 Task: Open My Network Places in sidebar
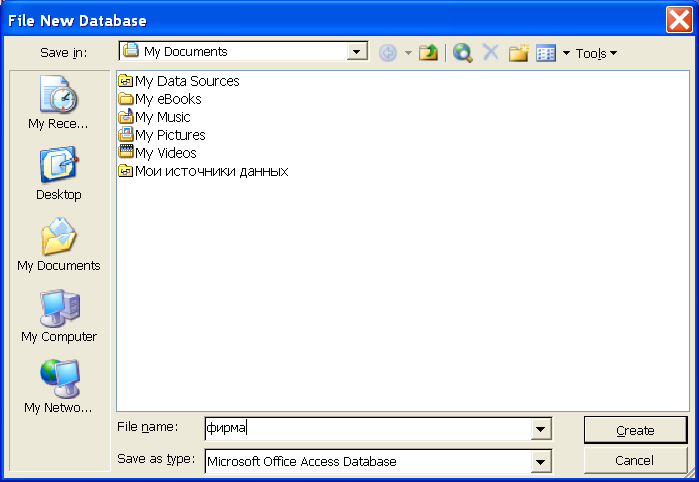pyautogui.click(x=58, y=387)
